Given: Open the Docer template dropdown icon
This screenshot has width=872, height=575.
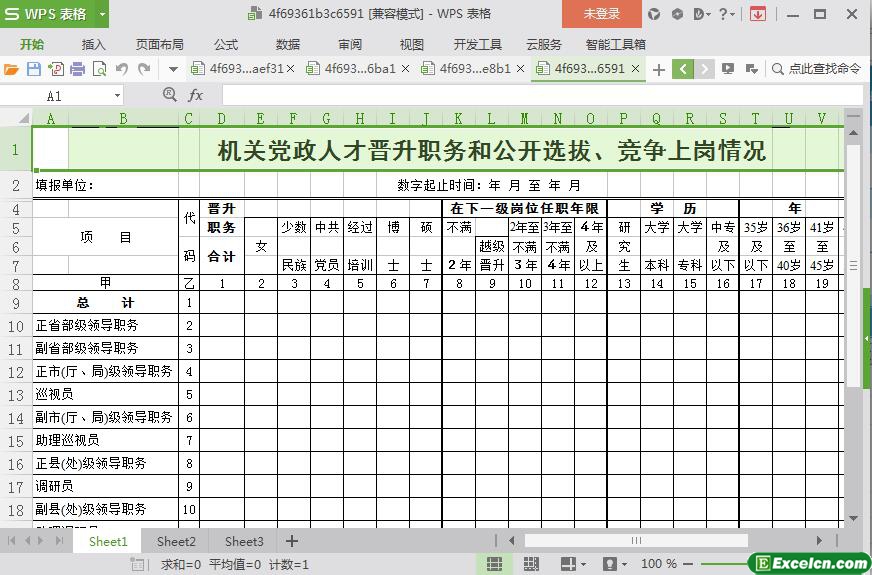Looking at the screenshot, I should 702,14.
